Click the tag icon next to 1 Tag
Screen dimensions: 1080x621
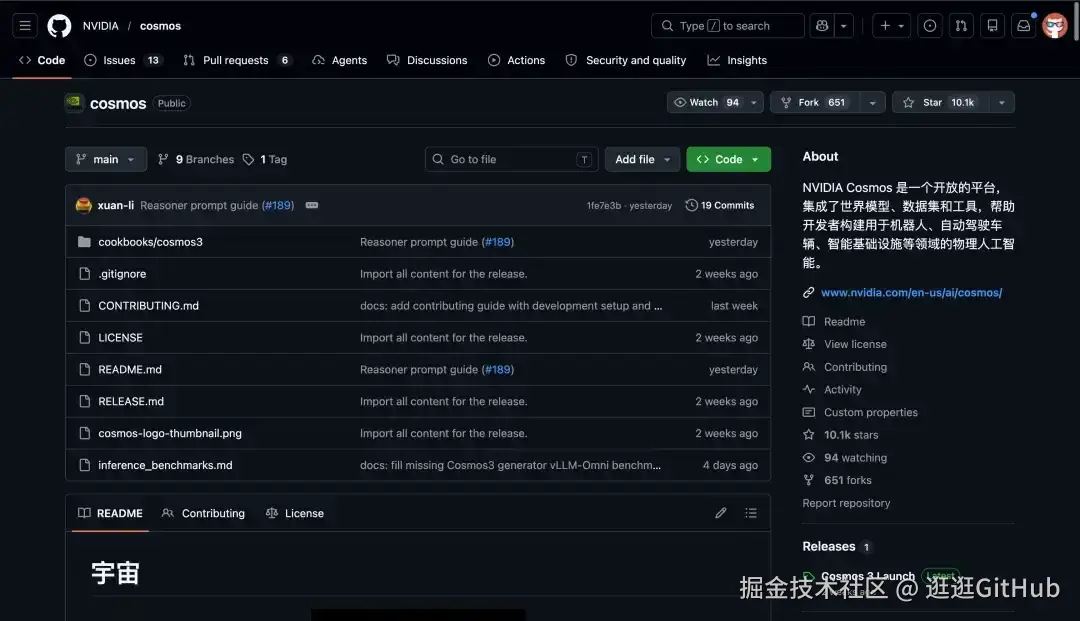[248, 160]
